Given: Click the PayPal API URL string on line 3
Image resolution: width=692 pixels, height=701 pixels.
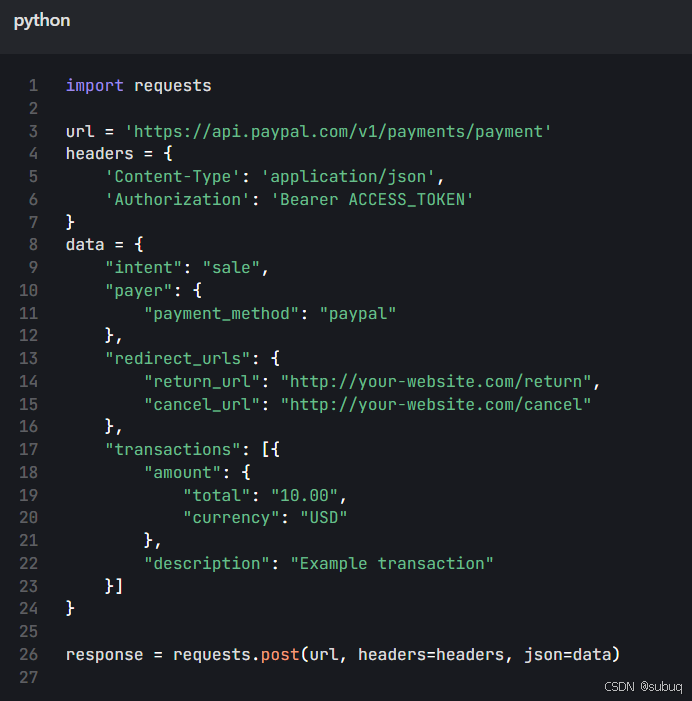Looking at the screenshot, I should click(338, 131).
